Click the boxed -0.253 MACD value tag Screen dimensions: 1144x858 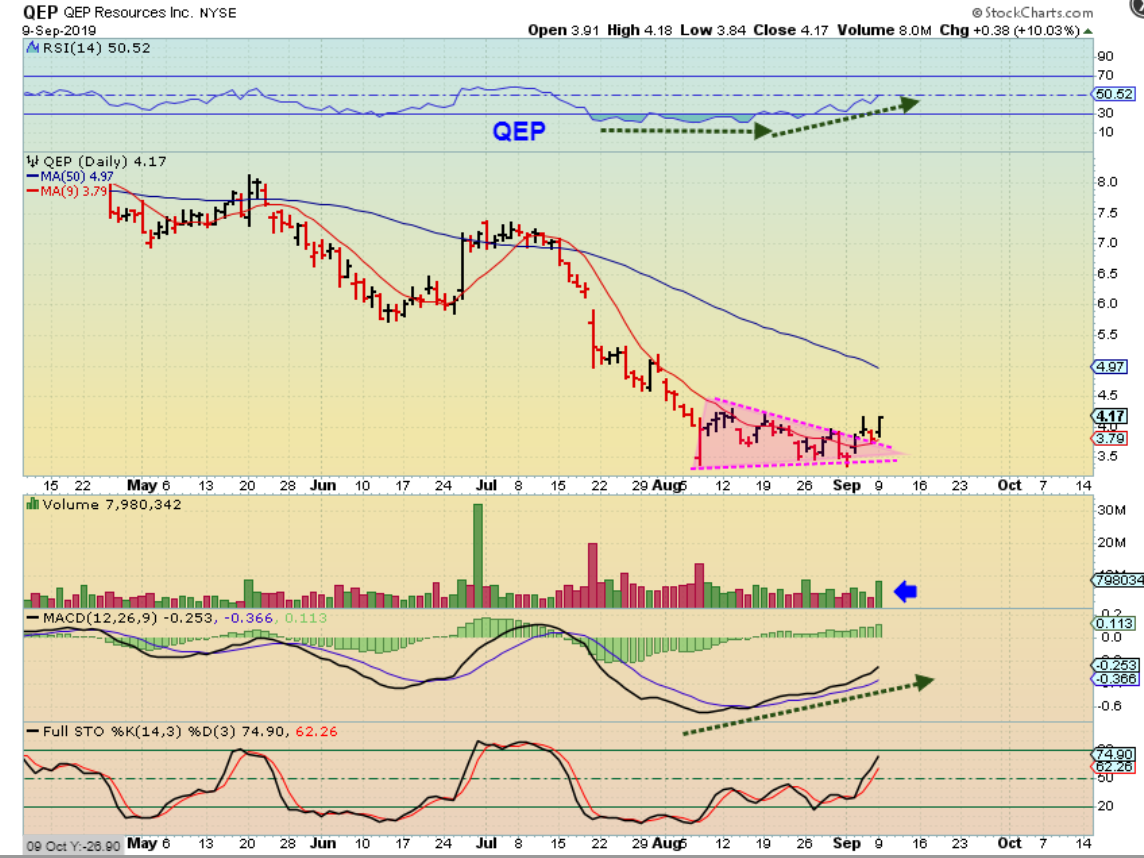tap(1116, 665)
